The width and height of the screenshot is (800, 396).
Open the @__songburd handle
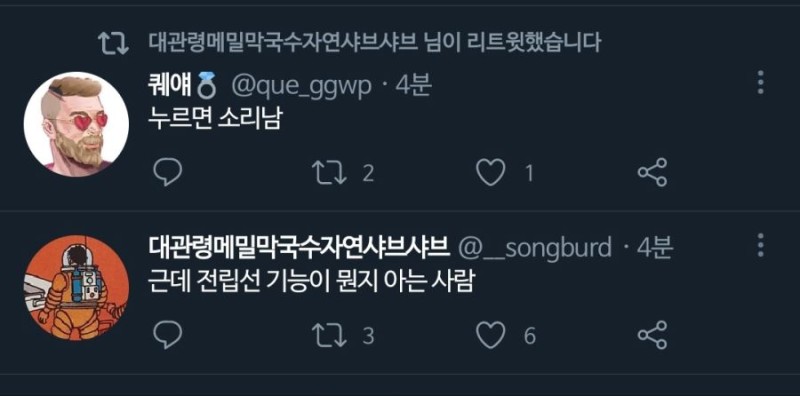pos(535,248)
